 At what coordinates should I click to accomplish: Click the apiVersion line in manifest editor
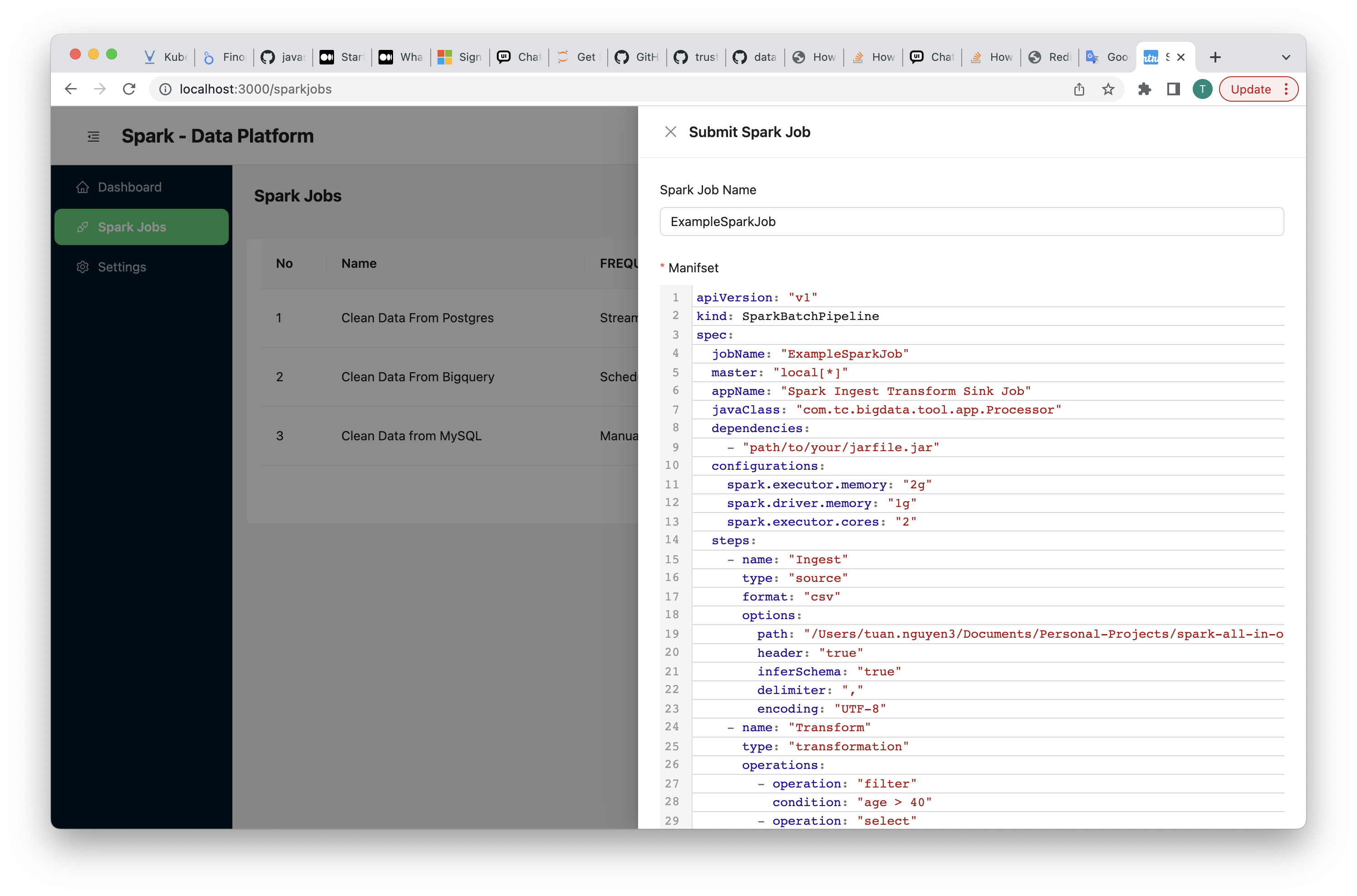click(x=988, y=297)
